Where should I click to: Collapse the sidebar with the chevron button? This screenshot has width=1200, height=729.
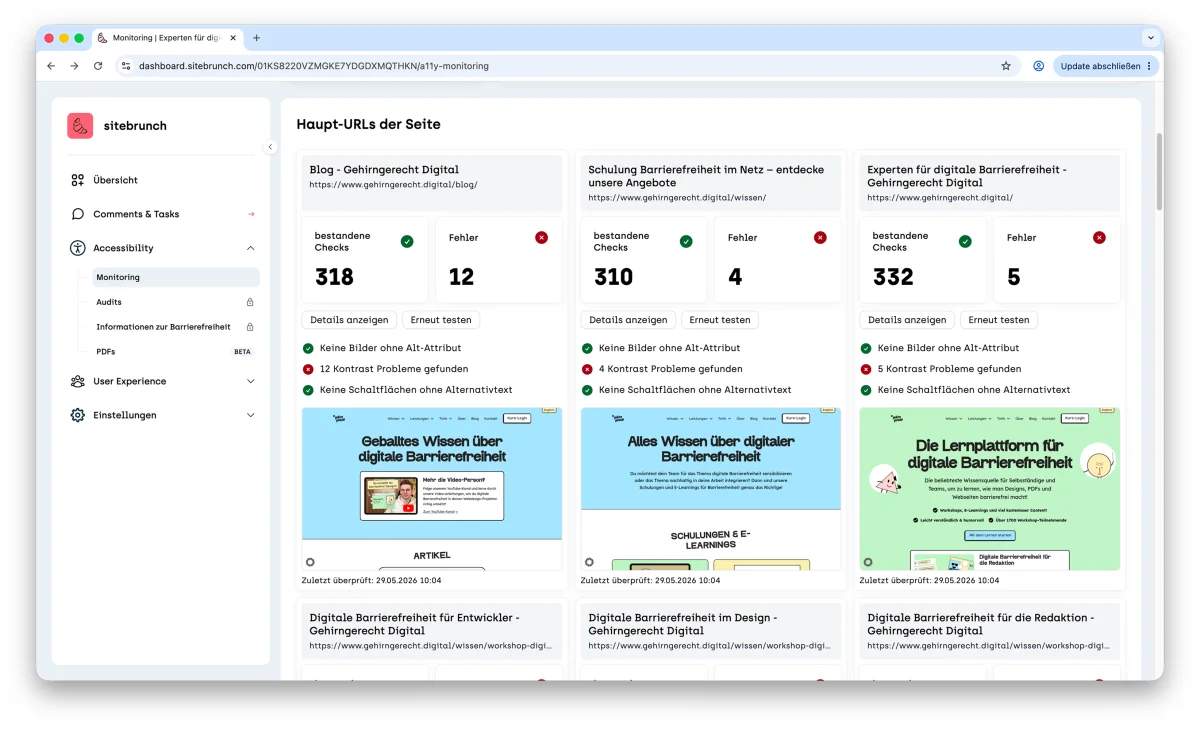click(x=270, y=147)
